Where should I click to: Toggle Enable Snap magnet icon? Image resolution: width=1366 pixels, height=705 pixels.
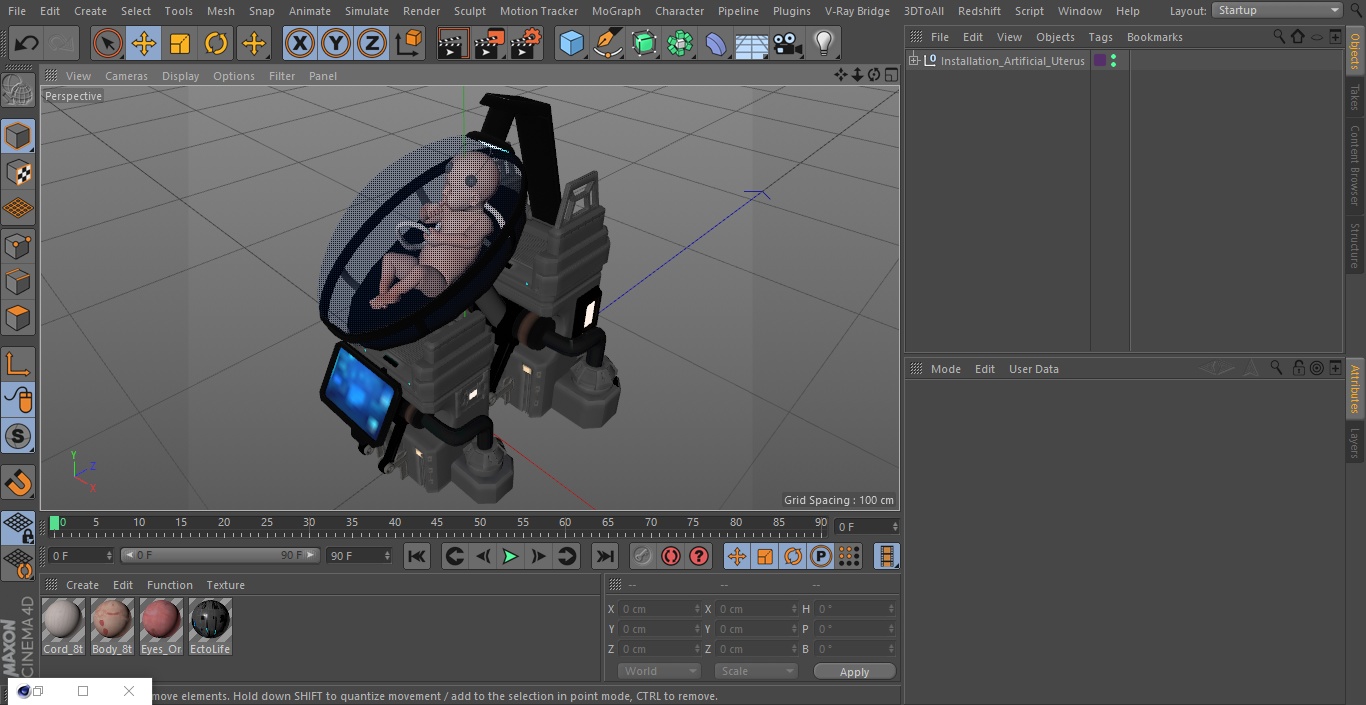(18, 482)
